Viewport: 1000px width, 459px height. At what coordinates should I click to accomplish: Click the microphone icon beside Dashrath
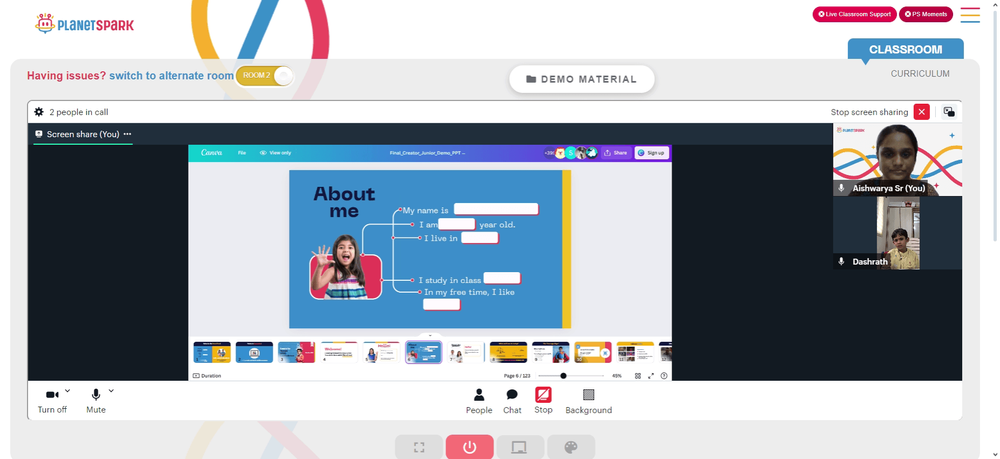click(x=842, y=261)
